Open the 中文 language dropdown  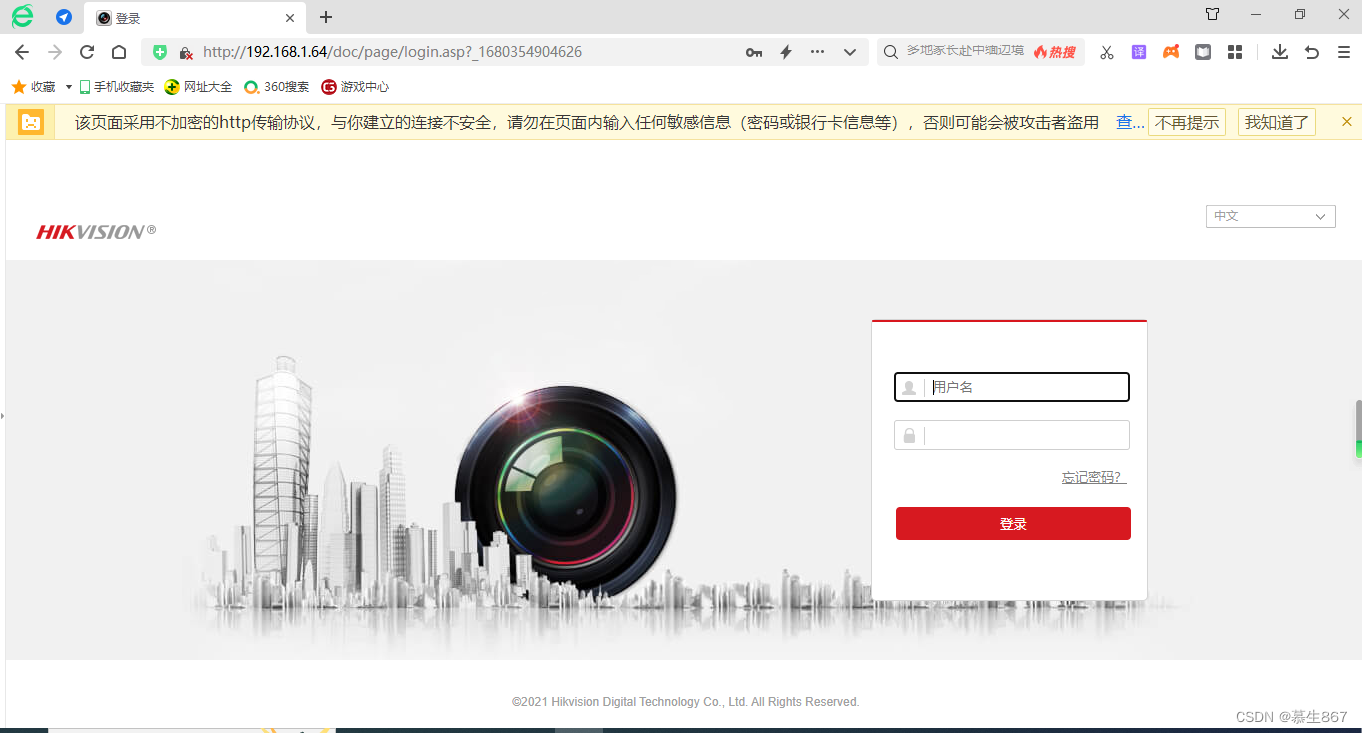[1270, 216]
